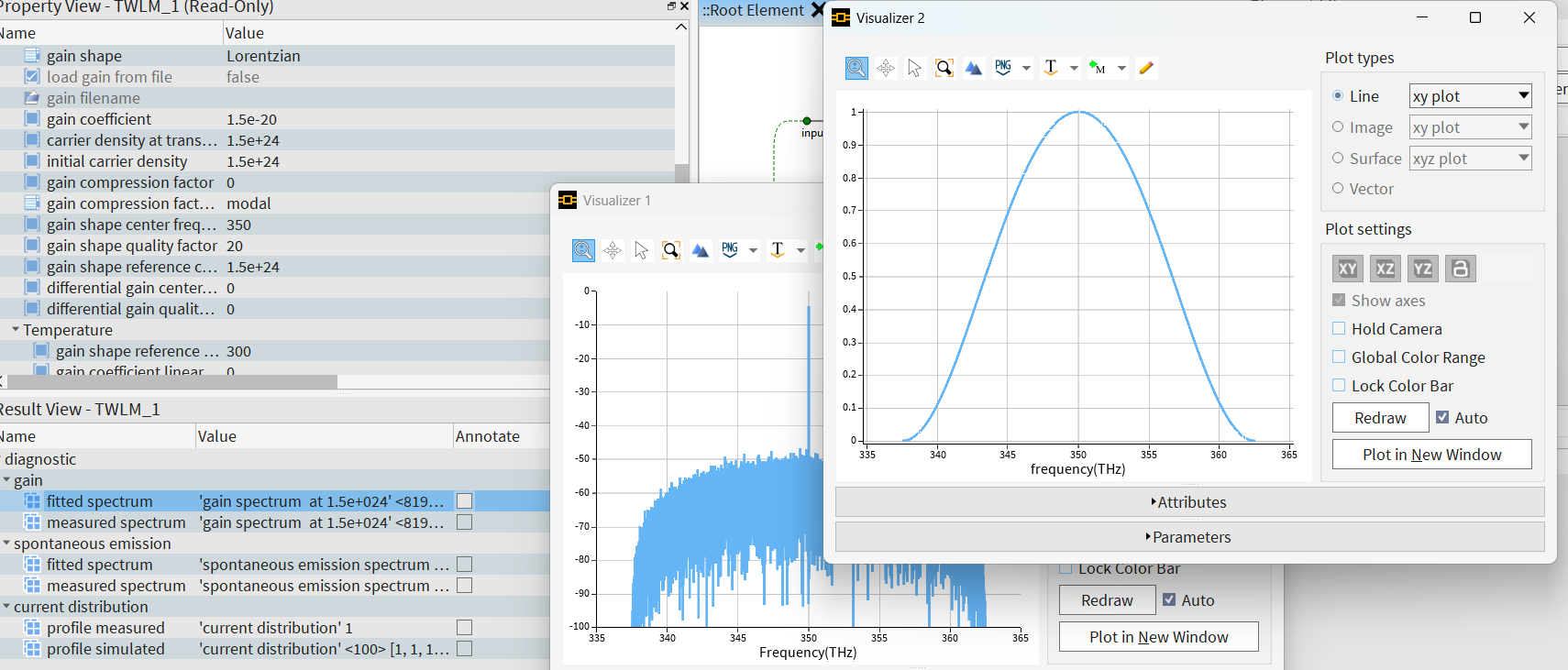The height and width of the screenshot is (670, 1568).
Task: Click the XZ view button in Plot settings
Action: pyautogui.click(x=1385, y=269)
